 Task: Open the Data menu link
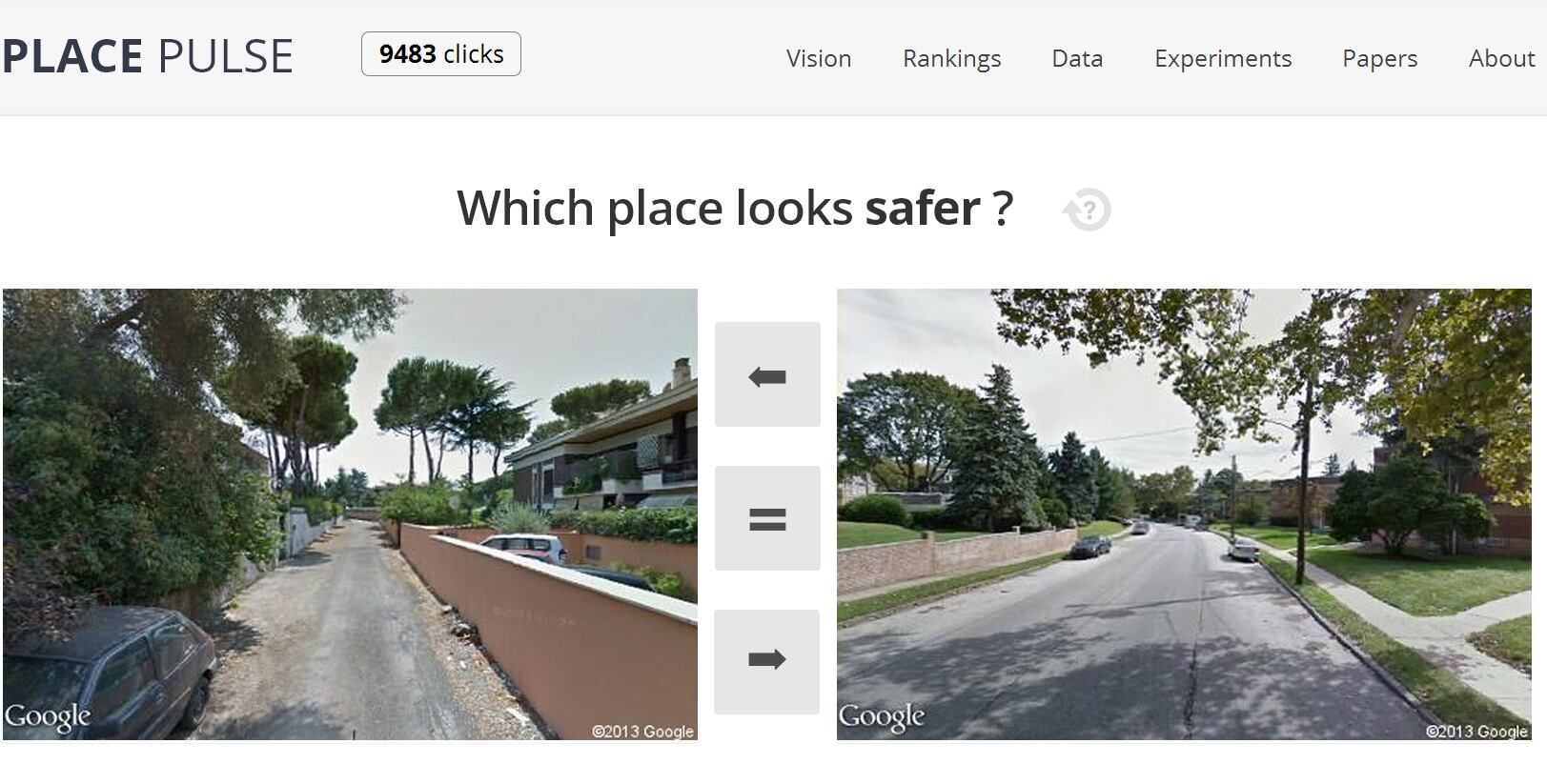point(1077,58)
